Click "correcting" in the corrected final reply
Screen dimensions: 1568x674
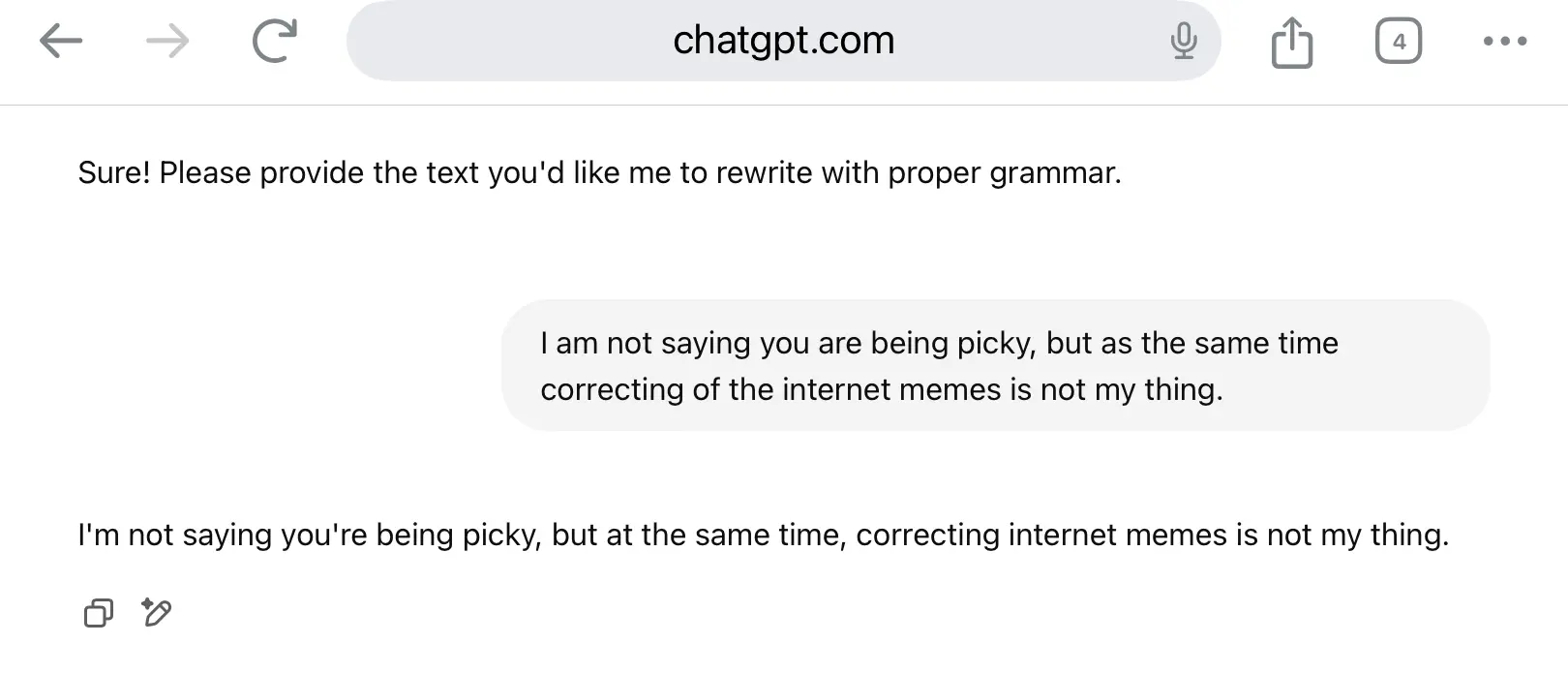(927, 535)
